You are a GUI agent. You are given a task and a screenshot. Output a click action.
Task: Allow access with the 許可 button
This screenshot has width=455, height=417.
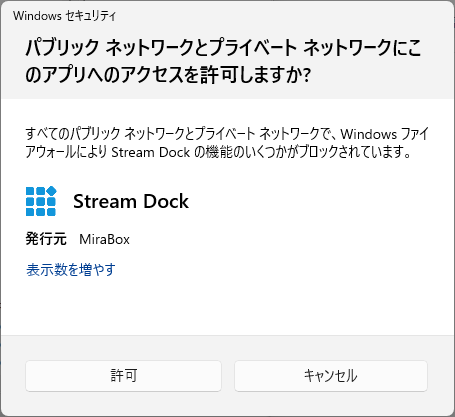coord(123,376)
